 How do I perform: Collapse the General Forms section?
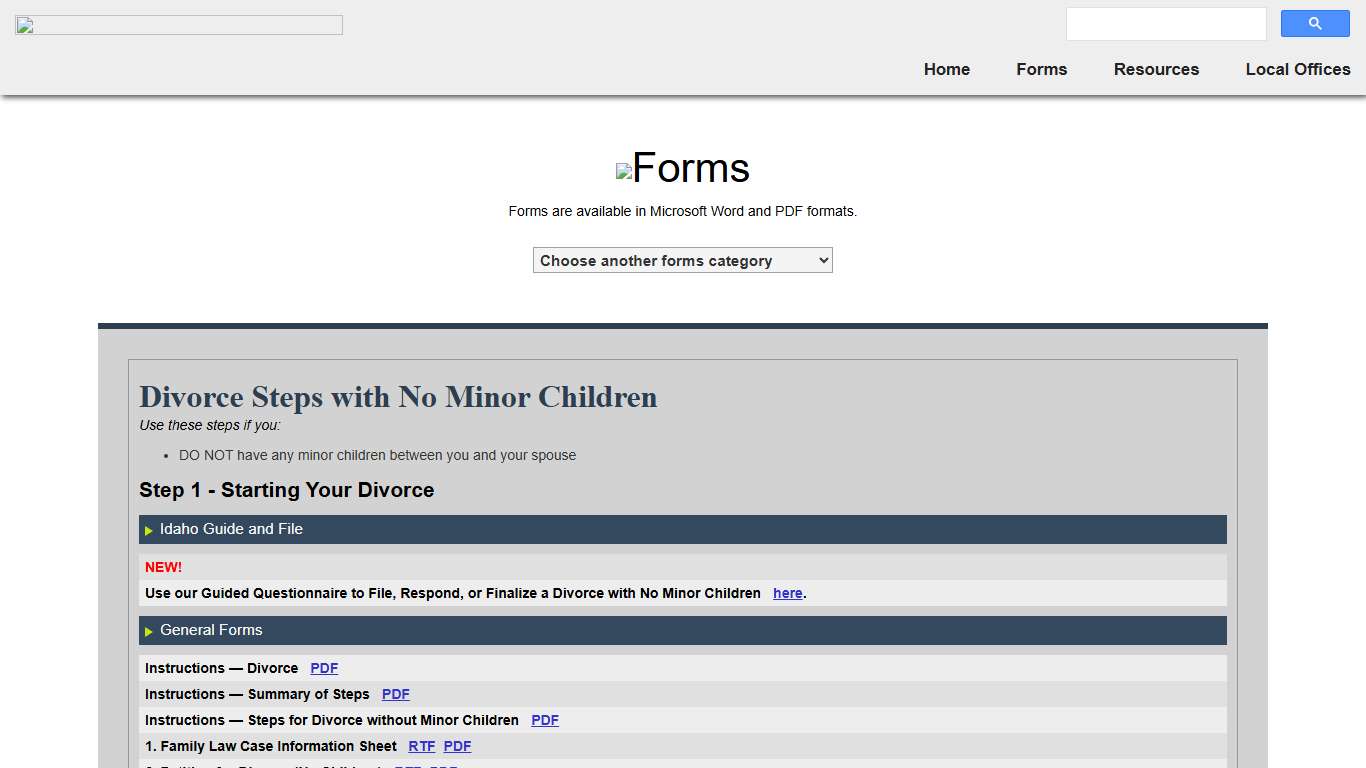tap(211, 630)
